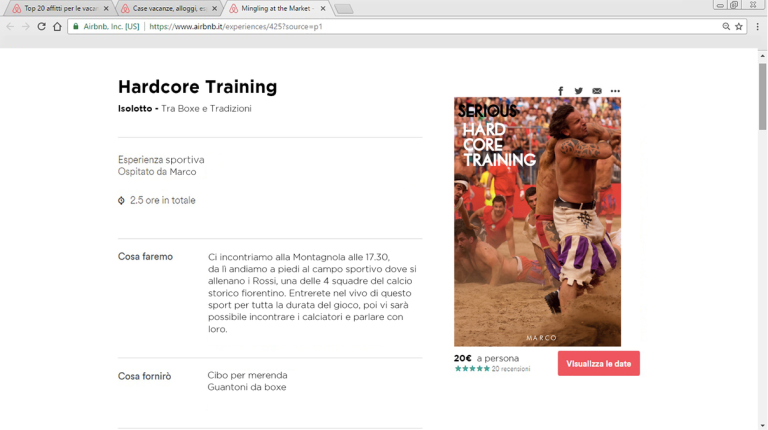This screenshot has height=430, width=768.
Task: Open more sharing options ellipsis
Action: pos(615,91)
